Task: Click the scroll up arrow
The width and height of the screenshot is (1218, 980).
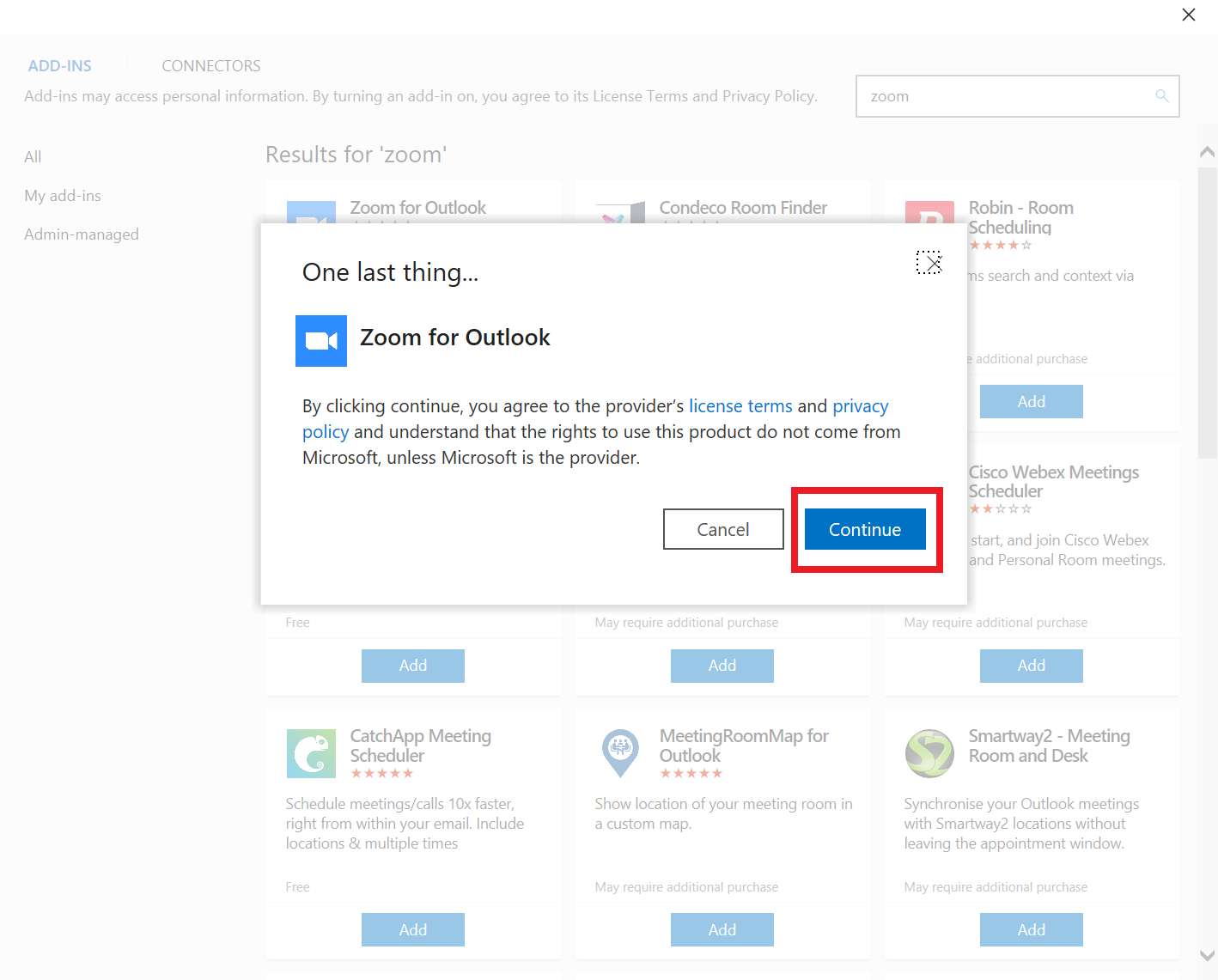Action: [x=1207, y=152]
